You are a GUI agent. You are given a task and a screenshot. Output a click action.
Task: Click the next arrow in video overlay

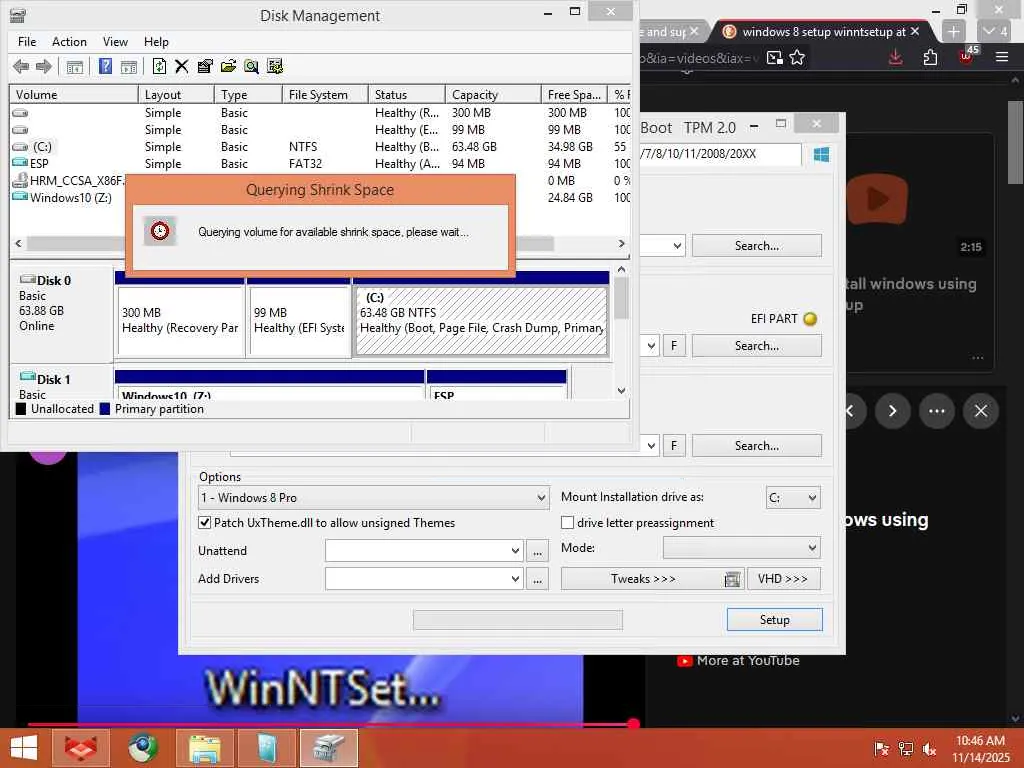pos(892,411)
